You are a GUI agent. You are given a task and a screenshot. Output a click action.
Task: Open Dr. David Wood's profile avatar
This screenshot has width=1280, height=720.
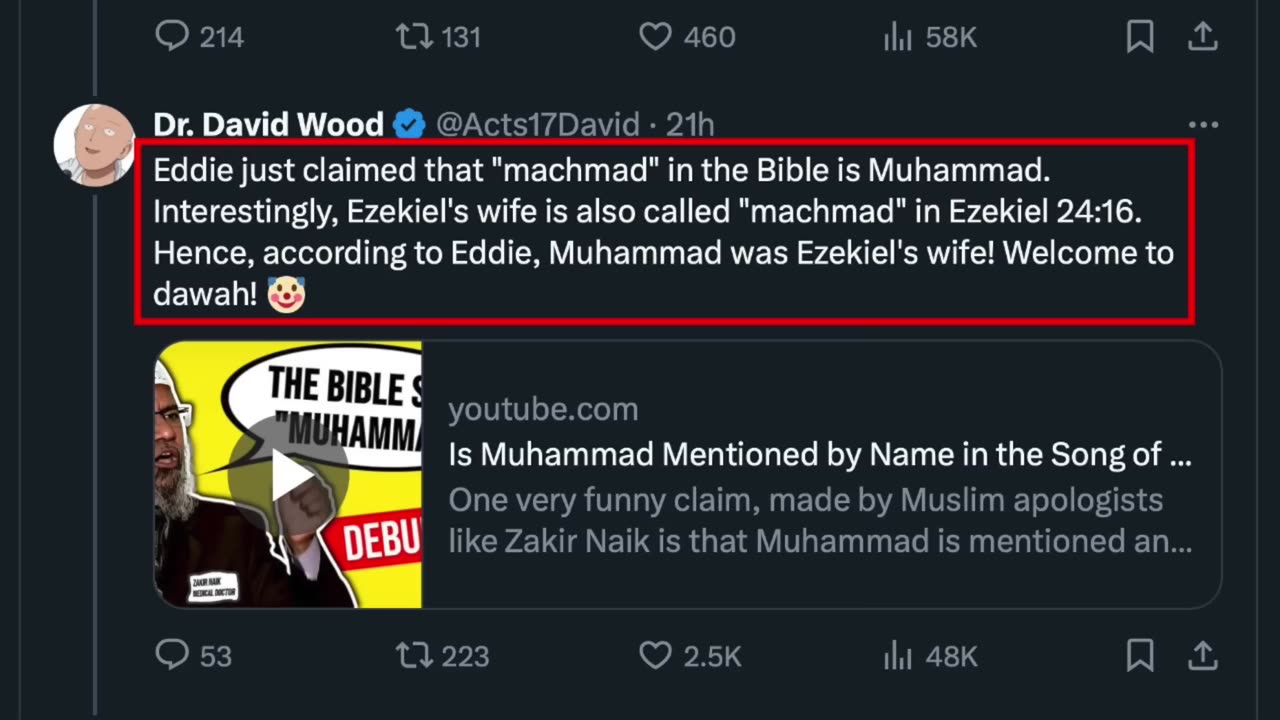click(94, 145)
